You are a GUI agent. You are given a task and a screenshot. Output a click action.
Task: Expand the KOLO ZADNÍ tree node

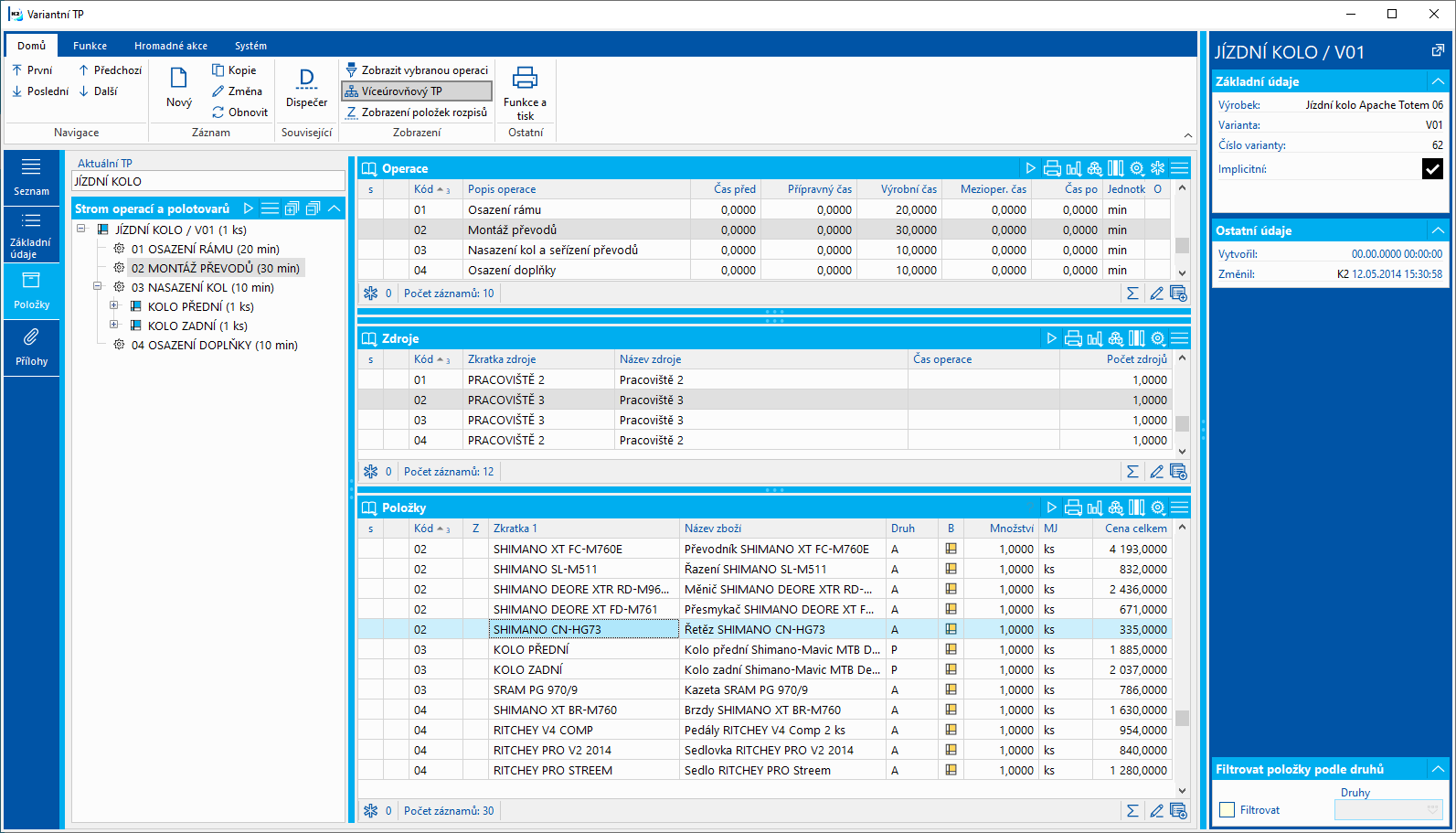click(113, 325)
